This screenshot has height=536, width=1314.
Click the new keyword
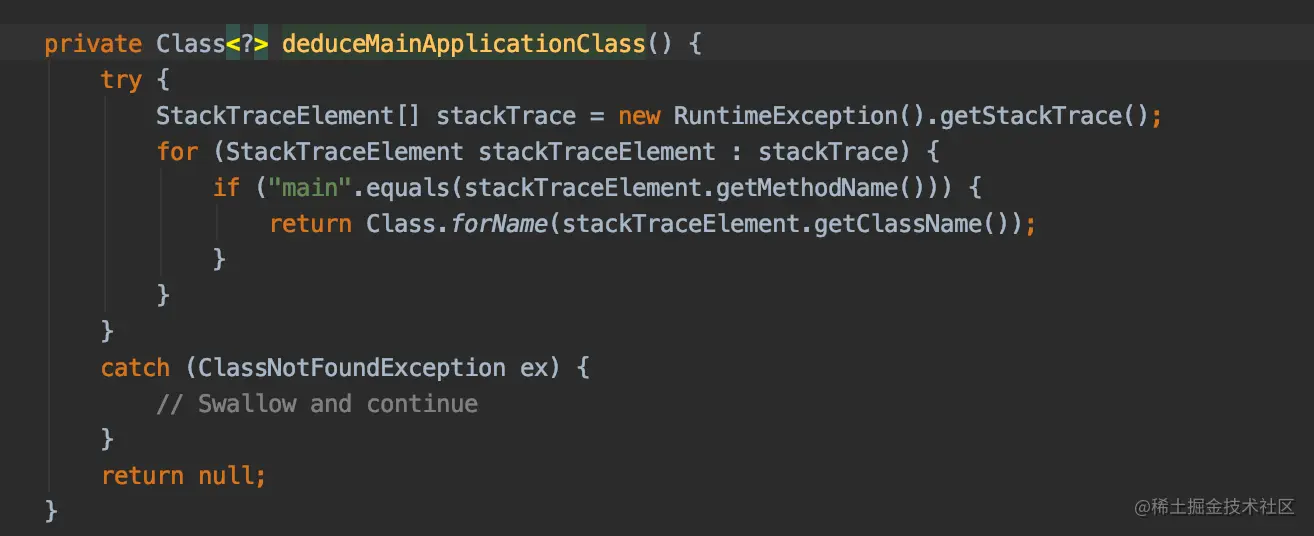point(639,116)
